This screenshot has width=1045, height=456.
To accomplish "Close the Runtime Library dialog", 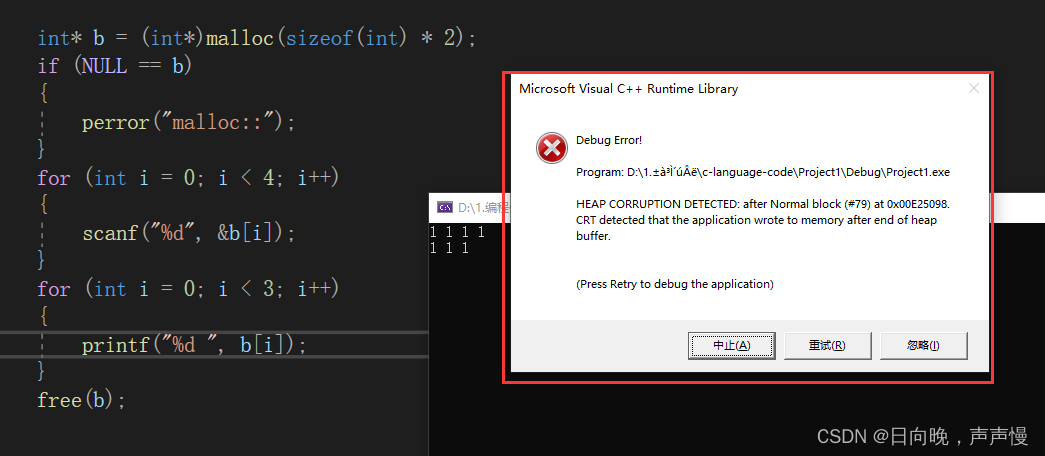I will [973, 89].
